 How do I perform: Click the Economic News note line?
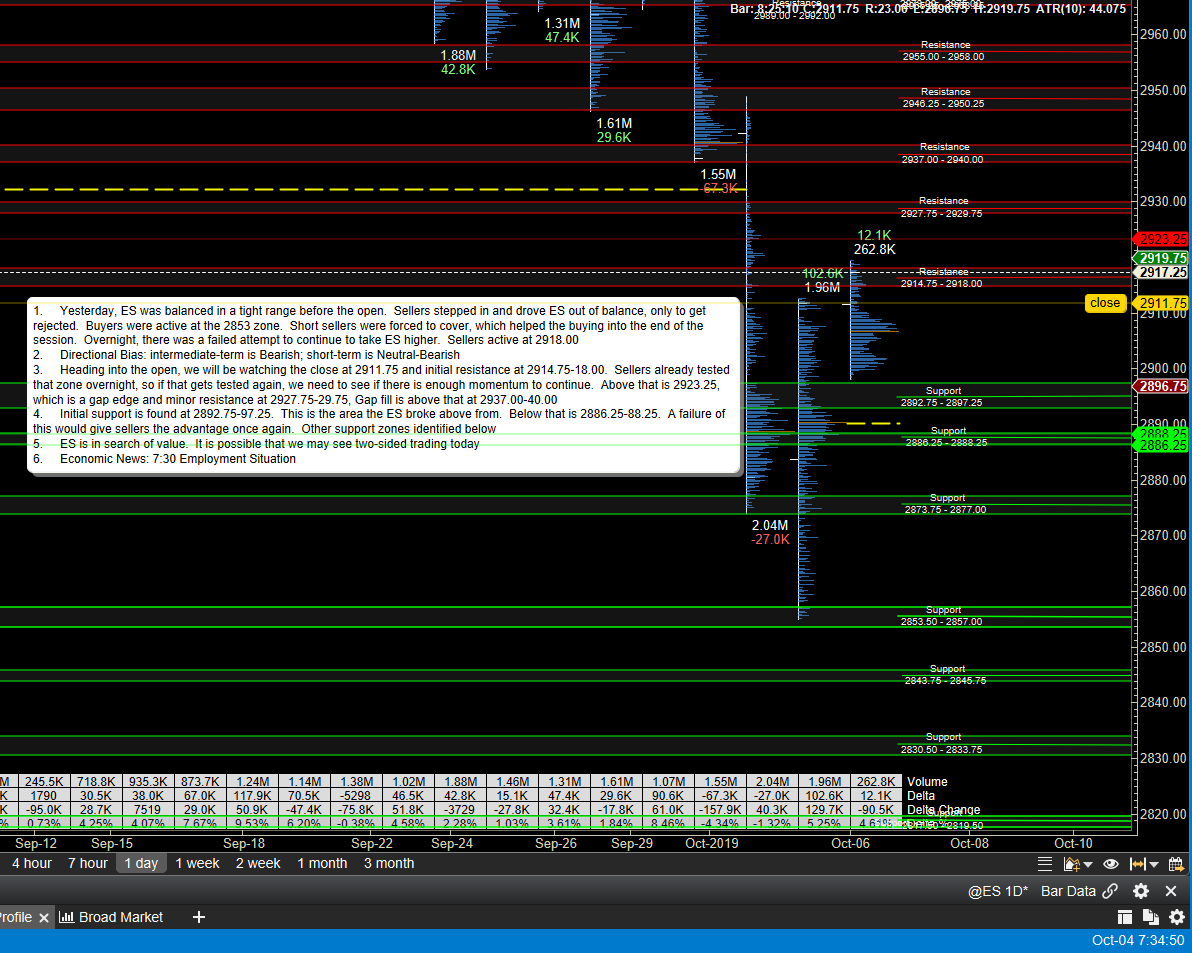coord(164,458)
